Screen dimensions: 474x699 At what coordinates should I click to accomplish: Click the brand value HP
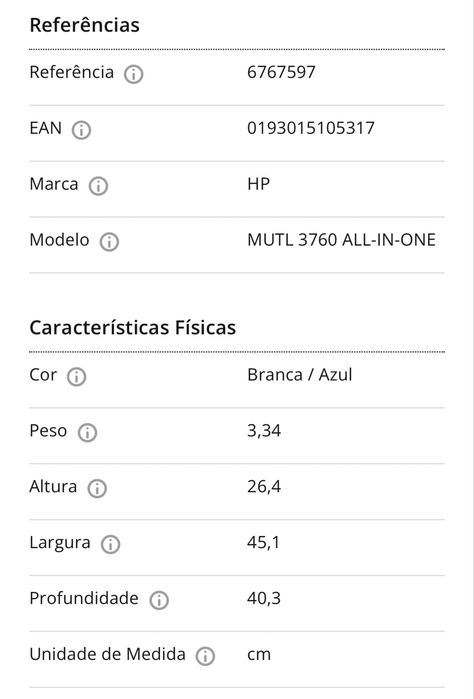[259, 184]
